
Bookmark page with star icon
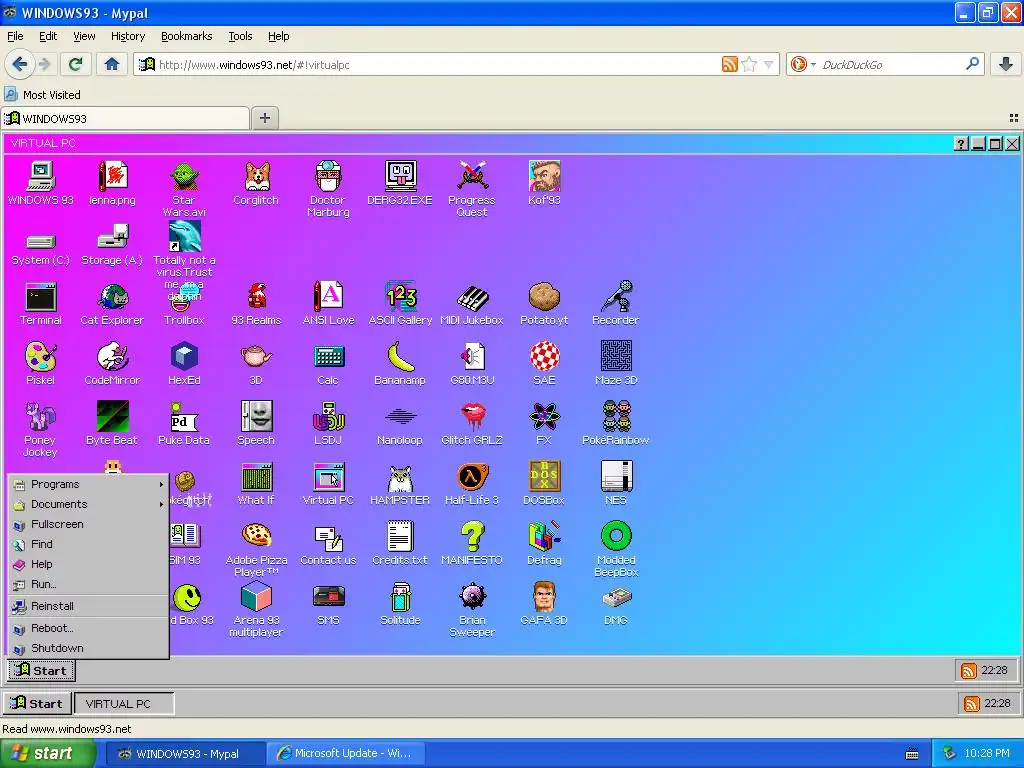749,64
